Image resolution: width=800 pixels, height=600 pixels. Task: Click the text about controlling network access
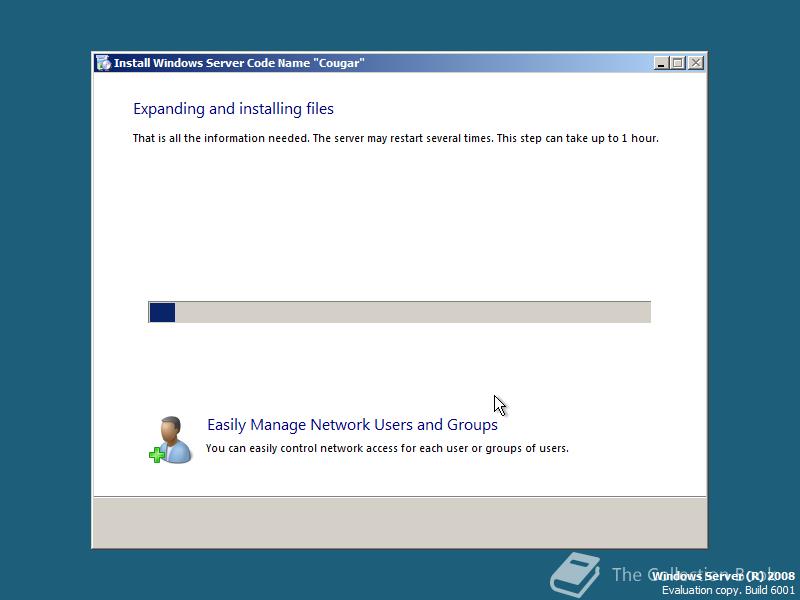click(x=387, y=448)
